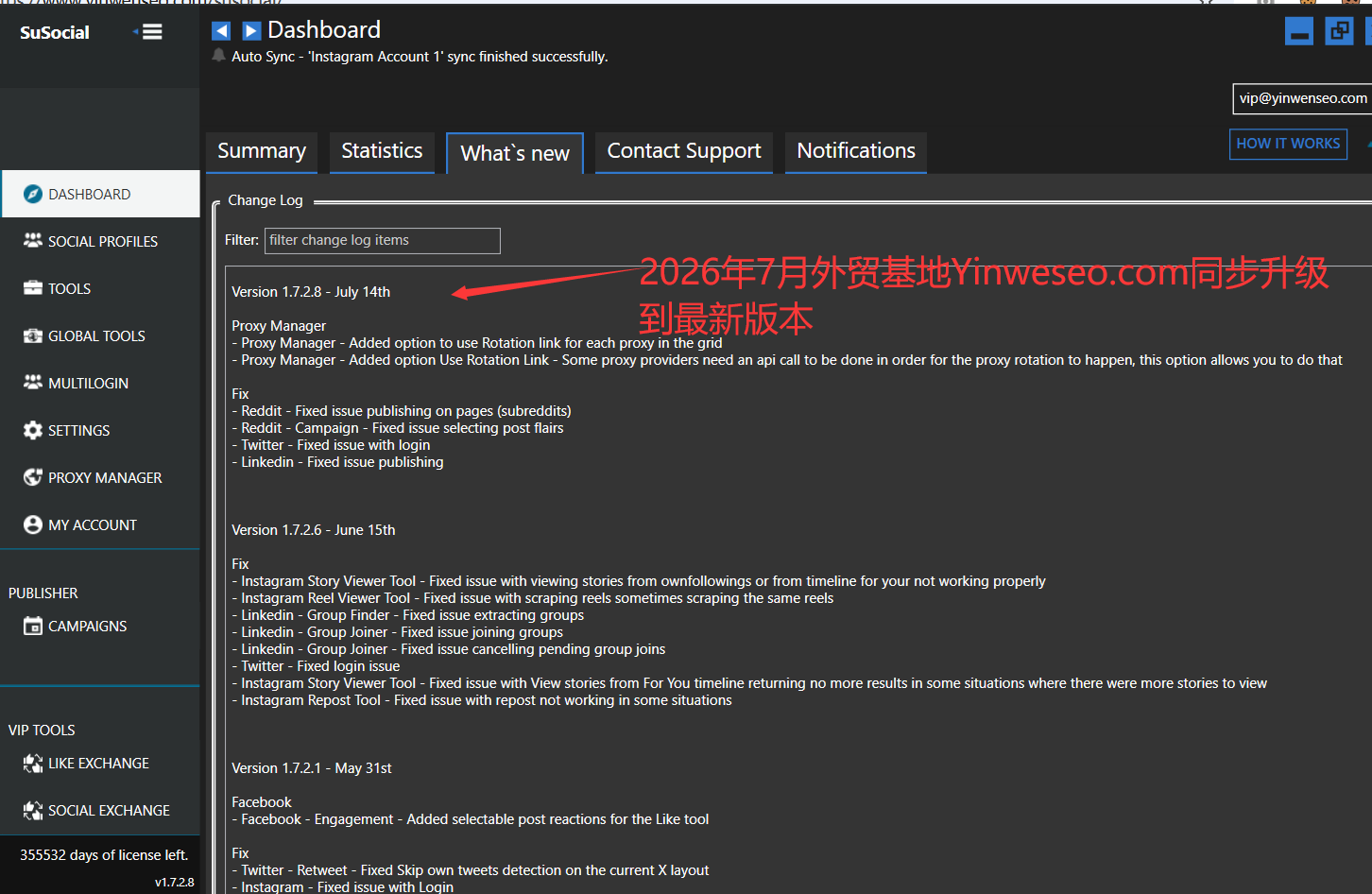Switch to the Summary tab
The height and width of the screenshot is (894, 1372).
click(262, 151)
